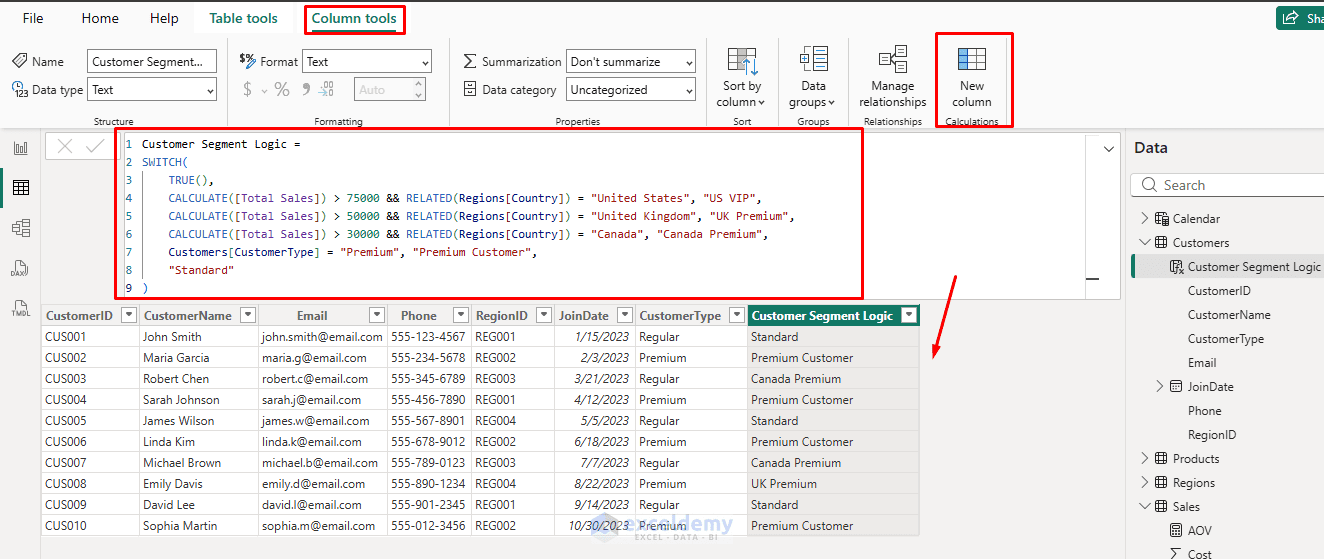This screenshot has height=559, width=1324.
Task: Click the Products table icon
Action: click(1161, 459)
